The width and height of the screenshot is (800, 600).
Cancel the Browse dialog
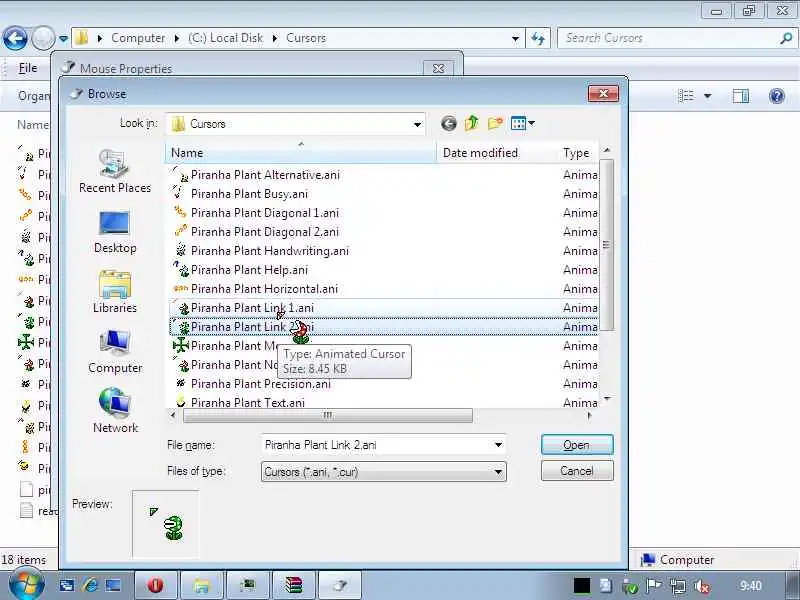(x=577, y=471)
